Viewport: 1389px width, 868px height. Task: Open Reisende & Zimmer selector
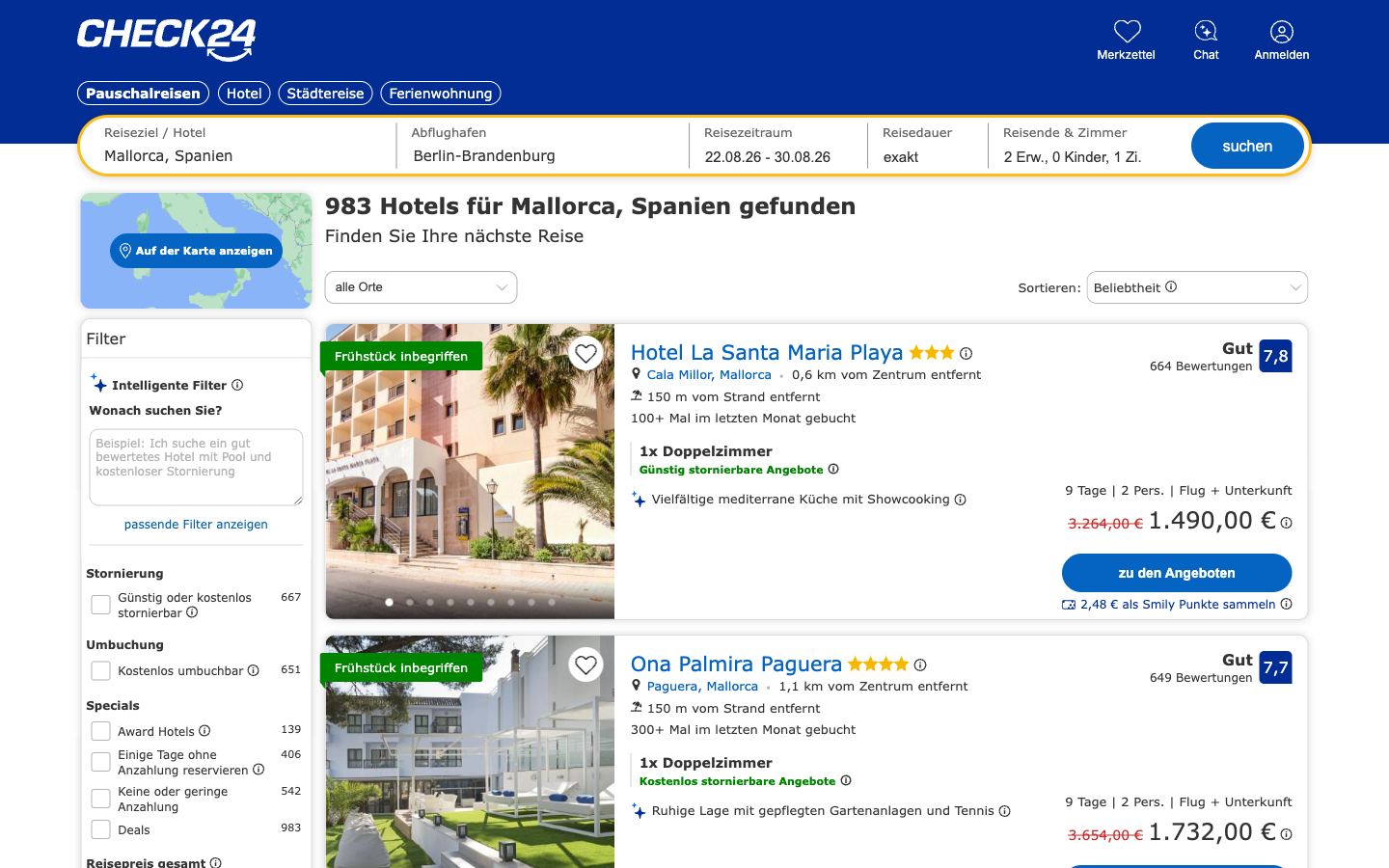point(1088,146)
